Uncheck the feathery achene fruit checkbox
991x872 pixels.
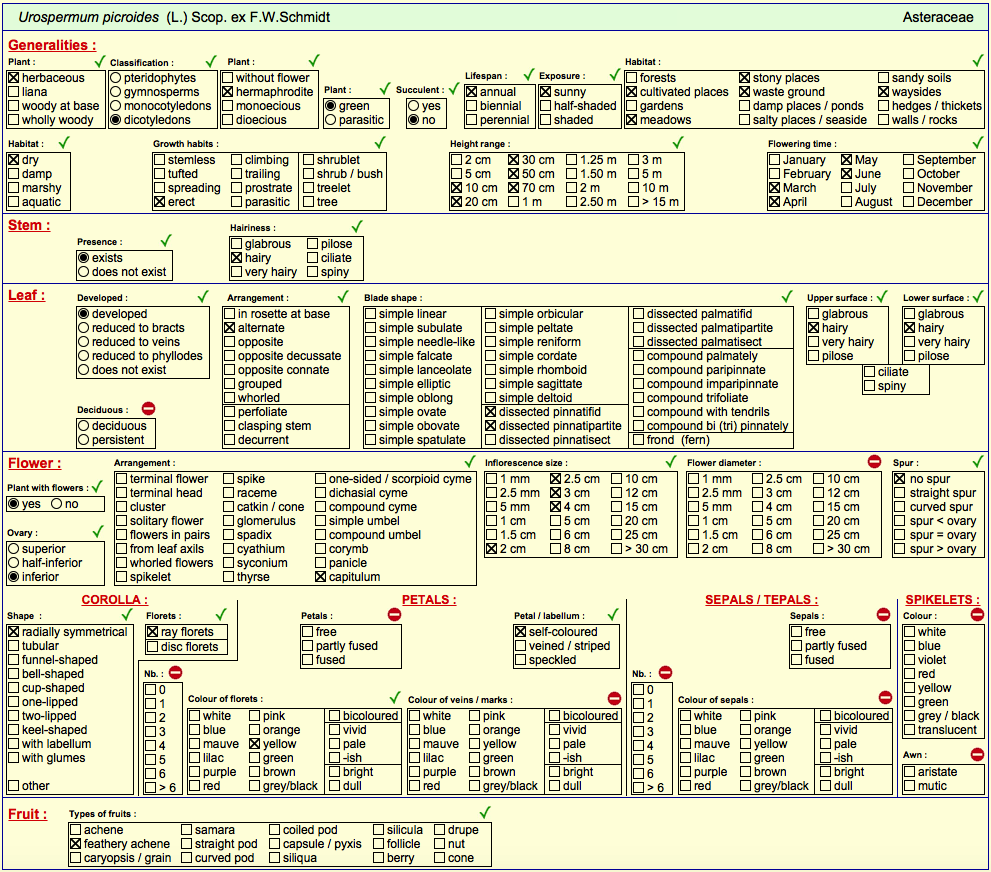(x=76, y=844)
